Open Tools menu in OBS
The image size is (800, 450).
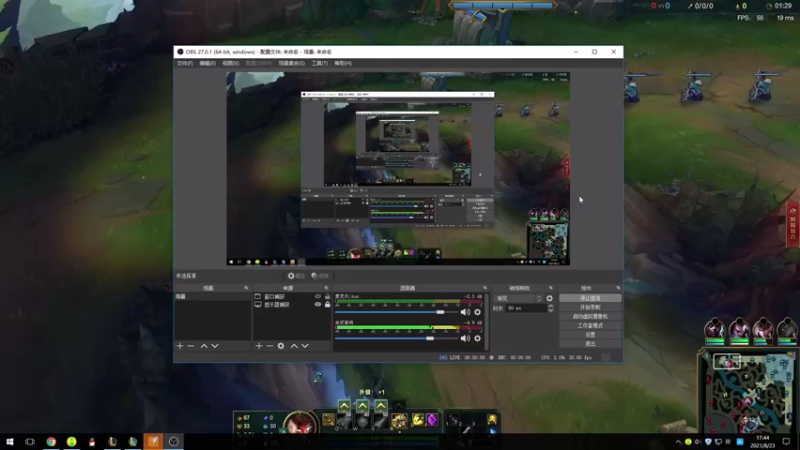319,63
